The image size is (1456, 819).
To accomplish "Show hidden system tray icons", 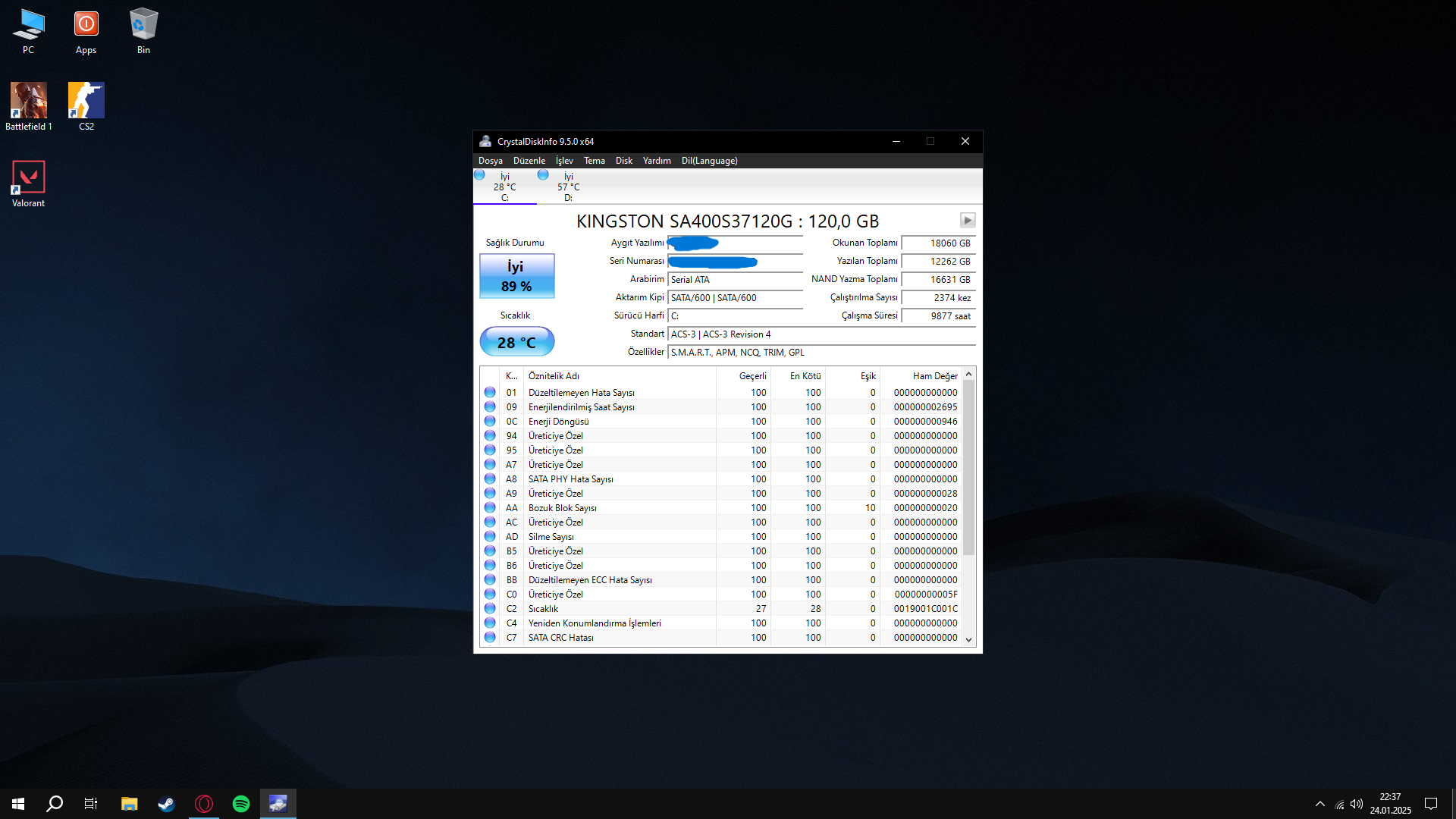I will pos(1320,804).
